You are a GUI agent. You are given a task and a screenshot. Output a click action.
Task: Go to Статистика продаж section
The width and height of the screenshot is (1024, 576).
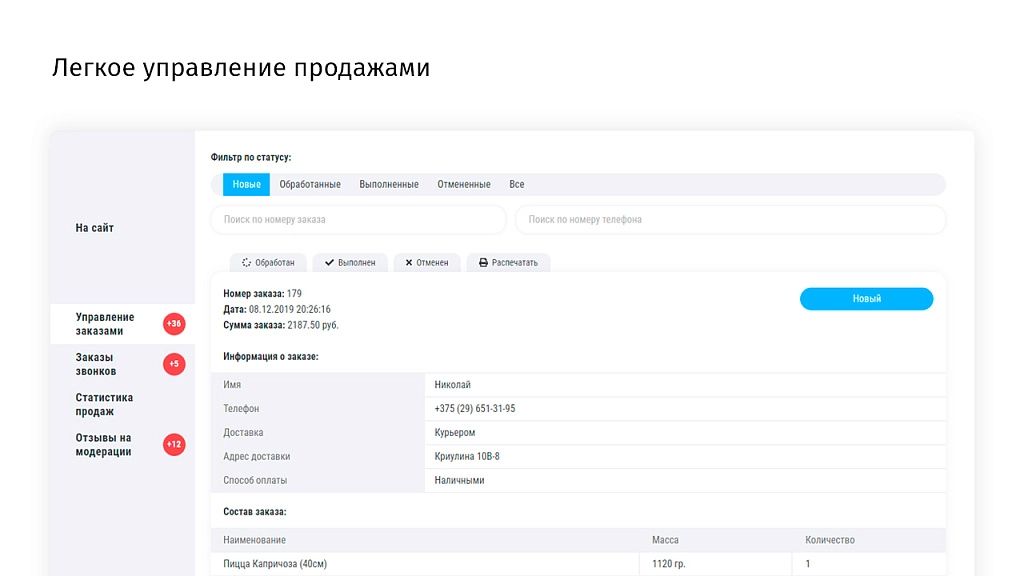(x=104, y=404)
